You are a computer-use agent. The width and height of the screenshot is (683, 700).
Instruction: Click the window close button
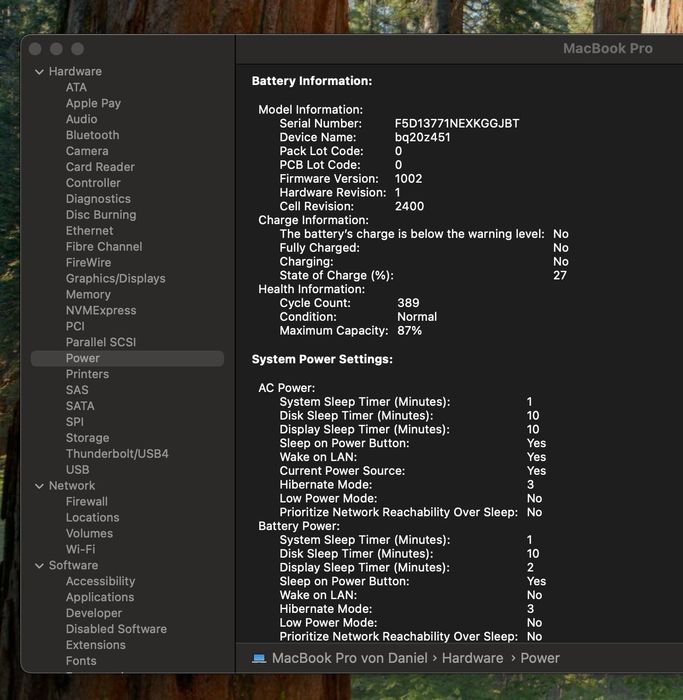35,49
